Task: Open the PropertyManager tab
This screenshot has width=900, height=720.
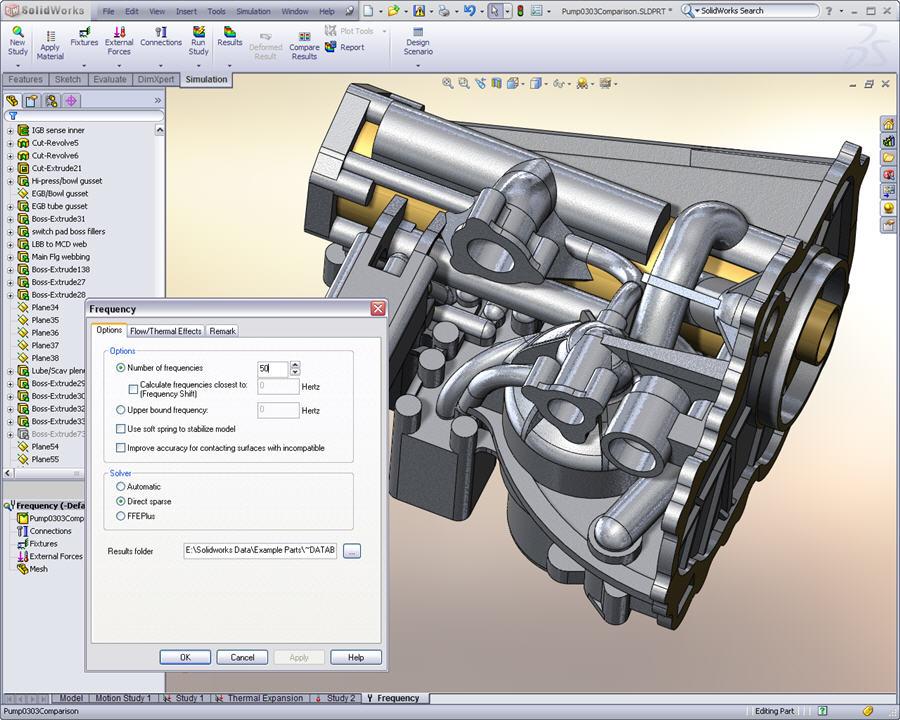Action: (32, 101)
